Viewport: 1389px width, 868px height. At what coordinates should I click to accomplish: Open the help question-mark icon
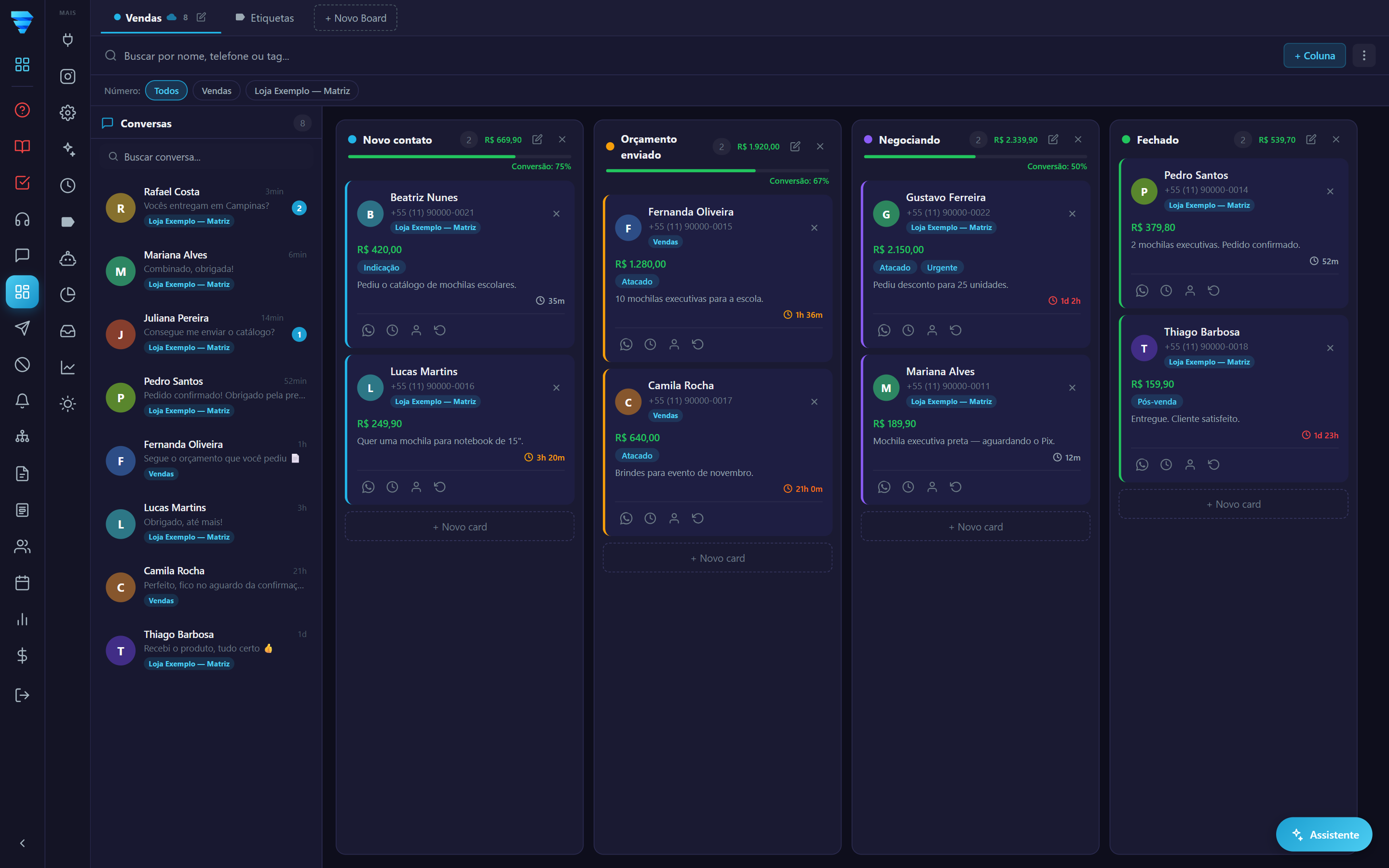point(22,109)
